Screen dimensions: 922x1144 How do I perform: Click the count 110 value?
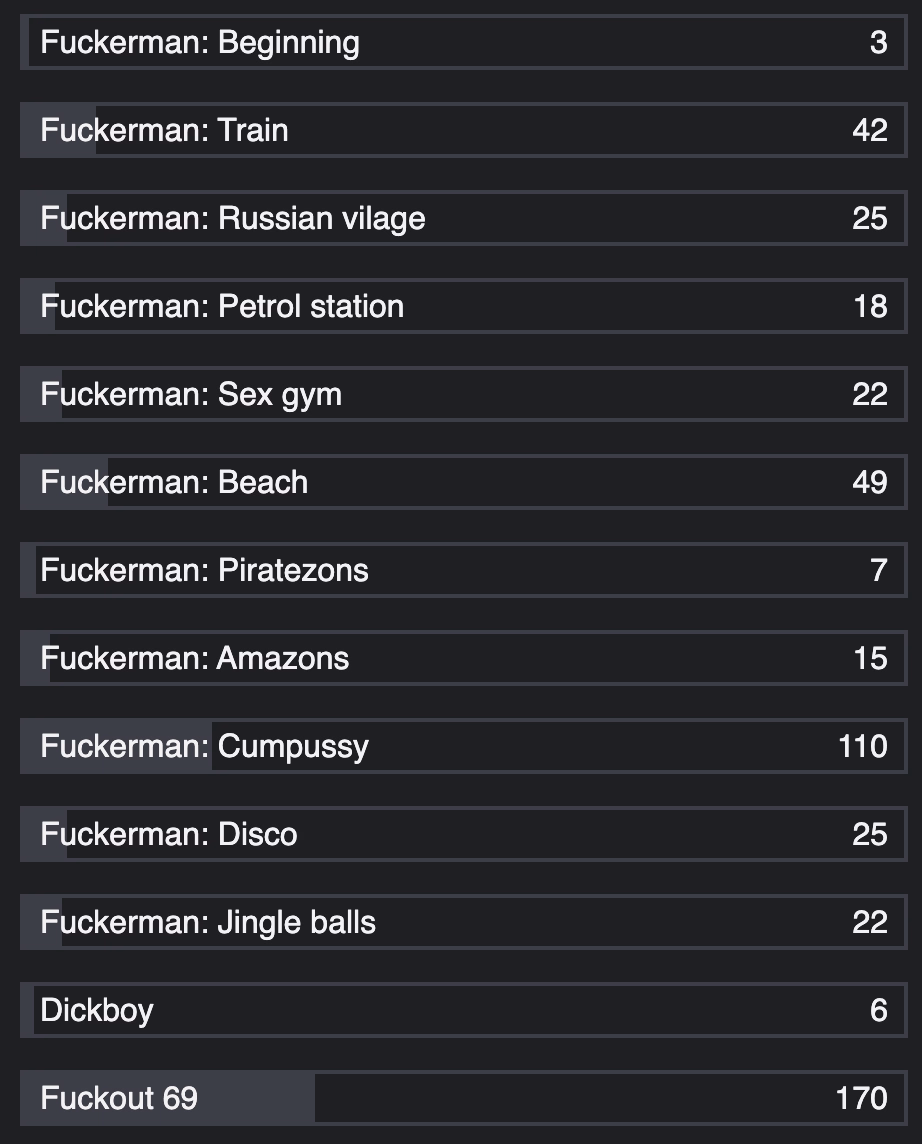(862, 747)
